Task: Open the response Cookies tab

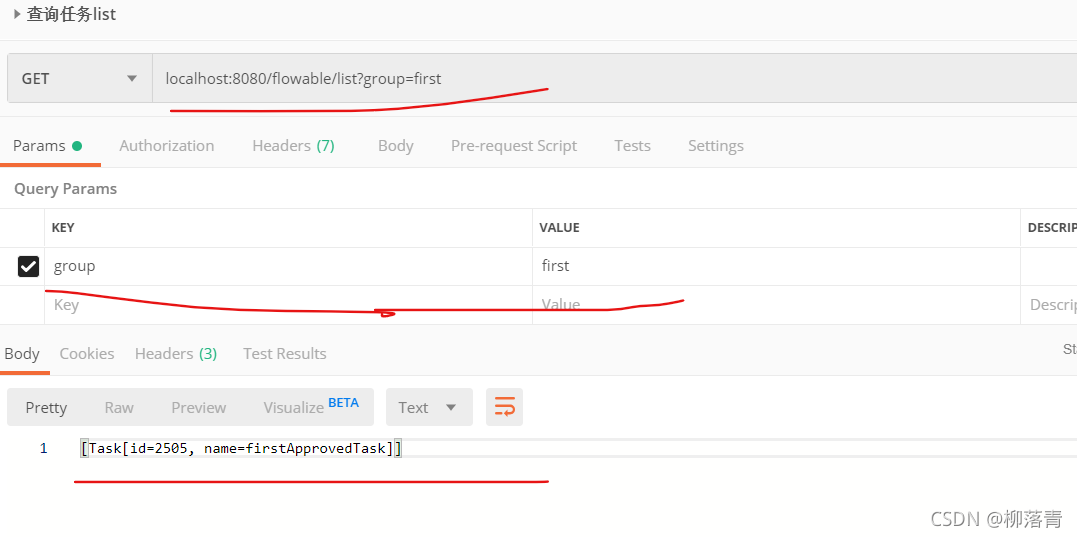Action: point(87,354)
